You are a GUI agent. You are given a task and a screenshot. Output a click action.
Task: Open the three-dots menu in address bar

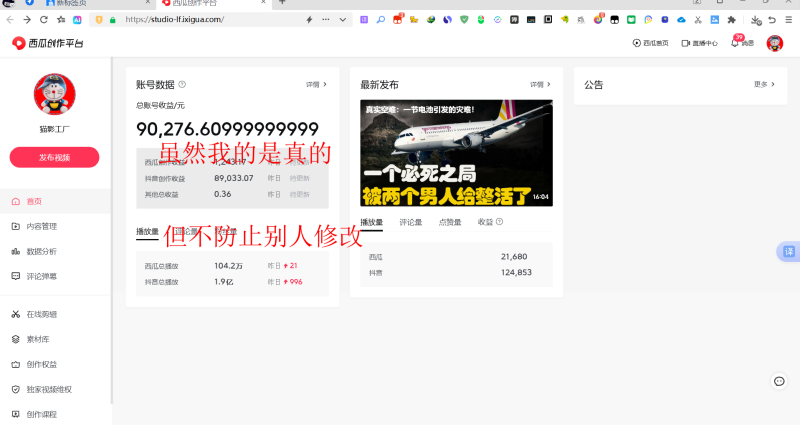pos(326,19)
